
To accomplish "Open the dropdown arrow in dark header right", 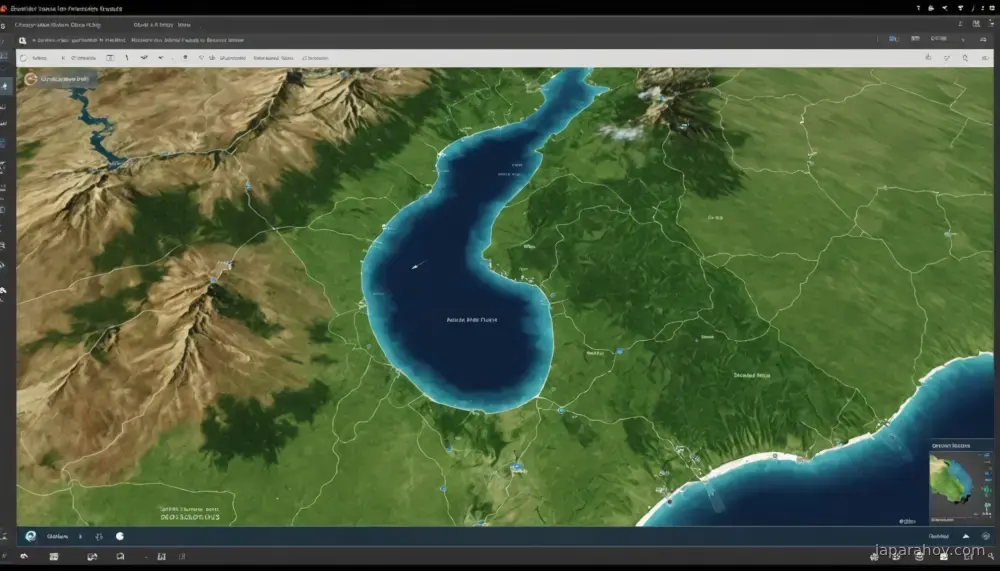I will (963, 40).
